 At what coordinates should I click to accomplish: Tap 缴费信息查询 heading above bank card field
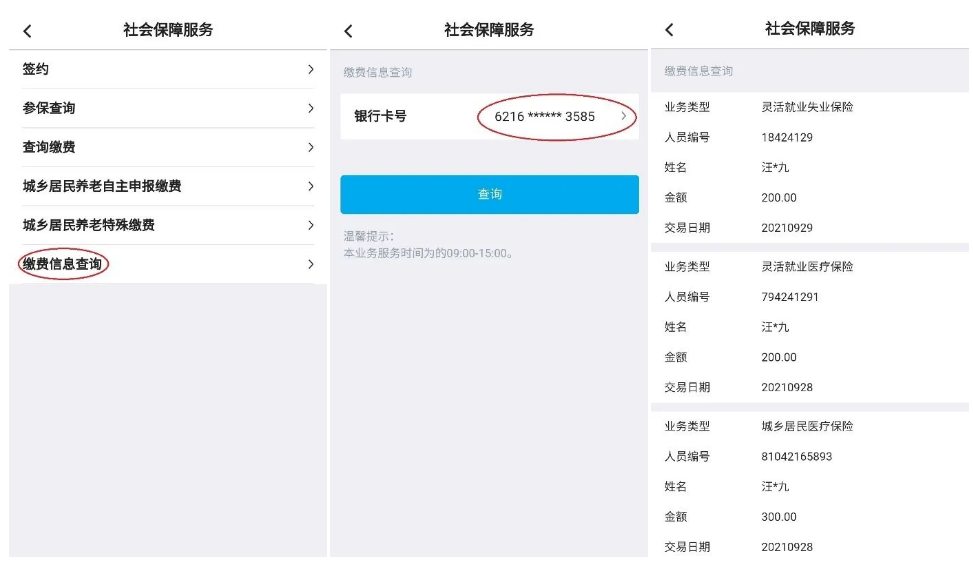(378, 72)
